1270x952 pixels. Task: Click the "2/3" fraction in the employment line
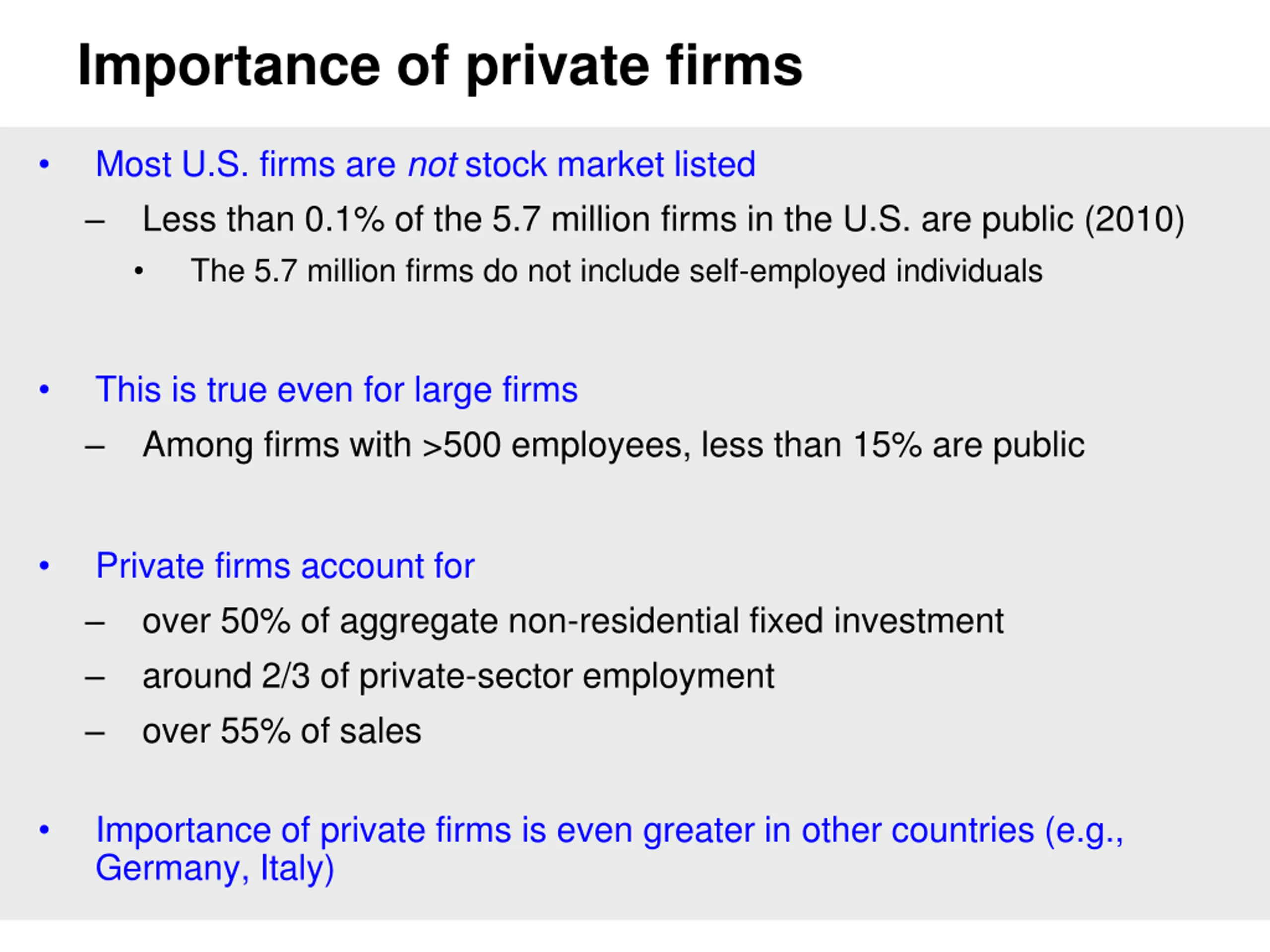pyautogui.click(x=285, y=676)
